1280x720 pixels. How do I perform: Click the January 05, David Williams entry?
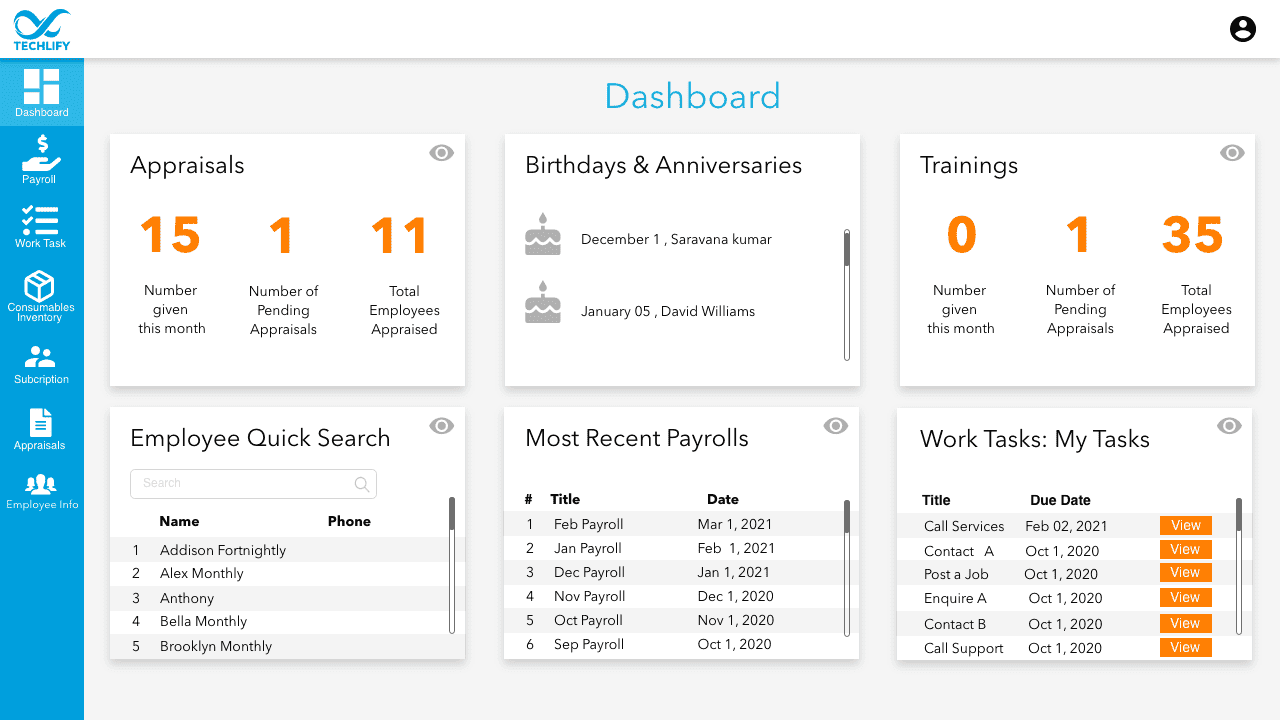tap(668, 311)
